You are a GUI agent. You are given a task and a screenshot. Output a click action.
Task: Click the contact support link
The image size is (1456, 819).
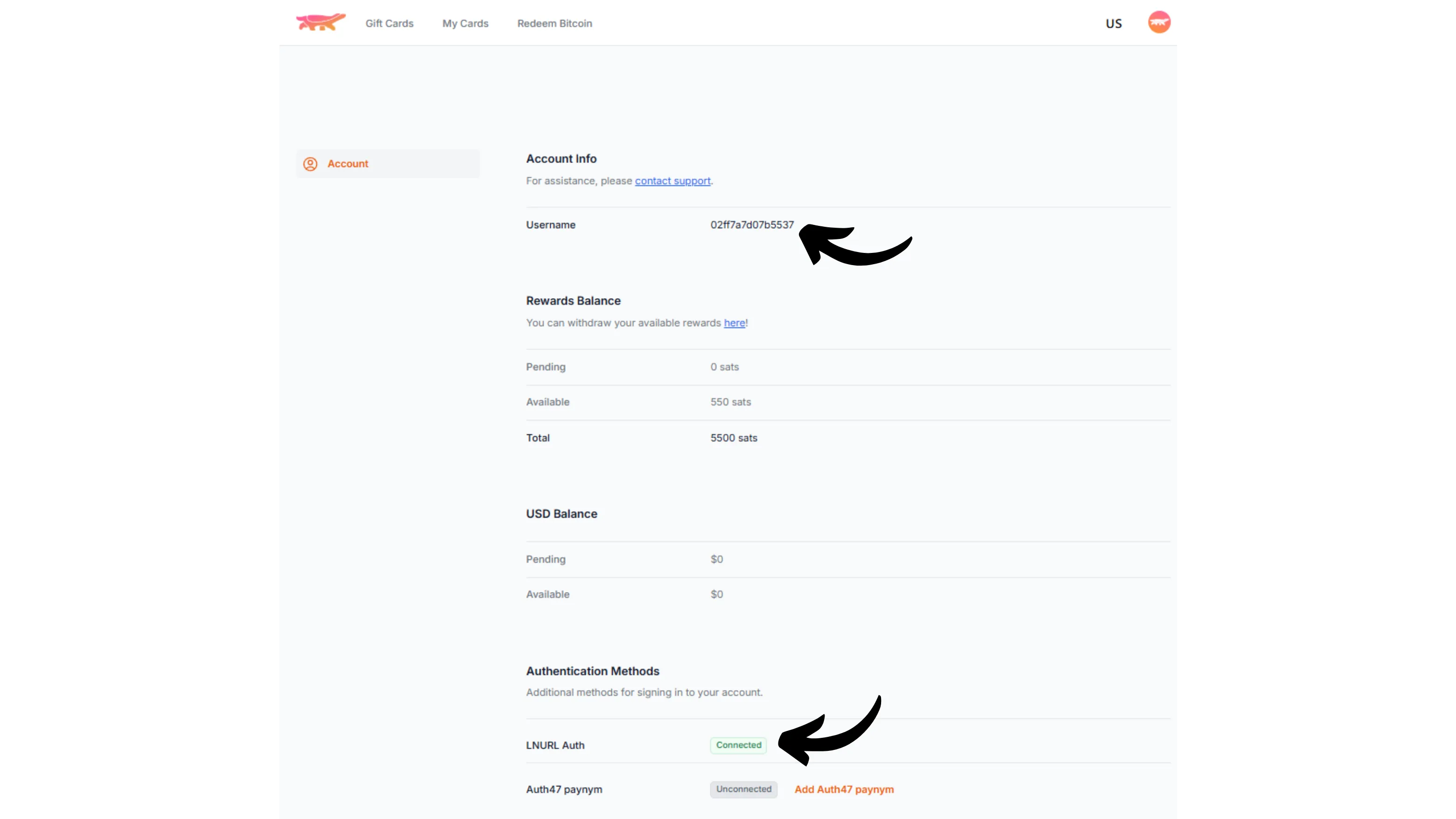pyautogui.click(x=672, y=181)
